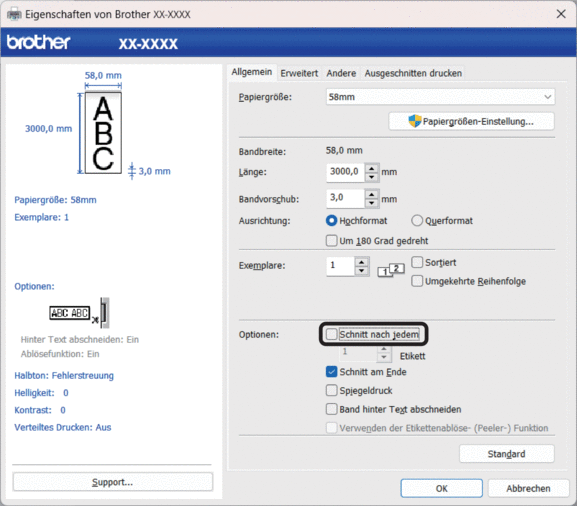
Task: Switch to the Erweitert tab
Action: pyautogui.click(x=299, y=73)
